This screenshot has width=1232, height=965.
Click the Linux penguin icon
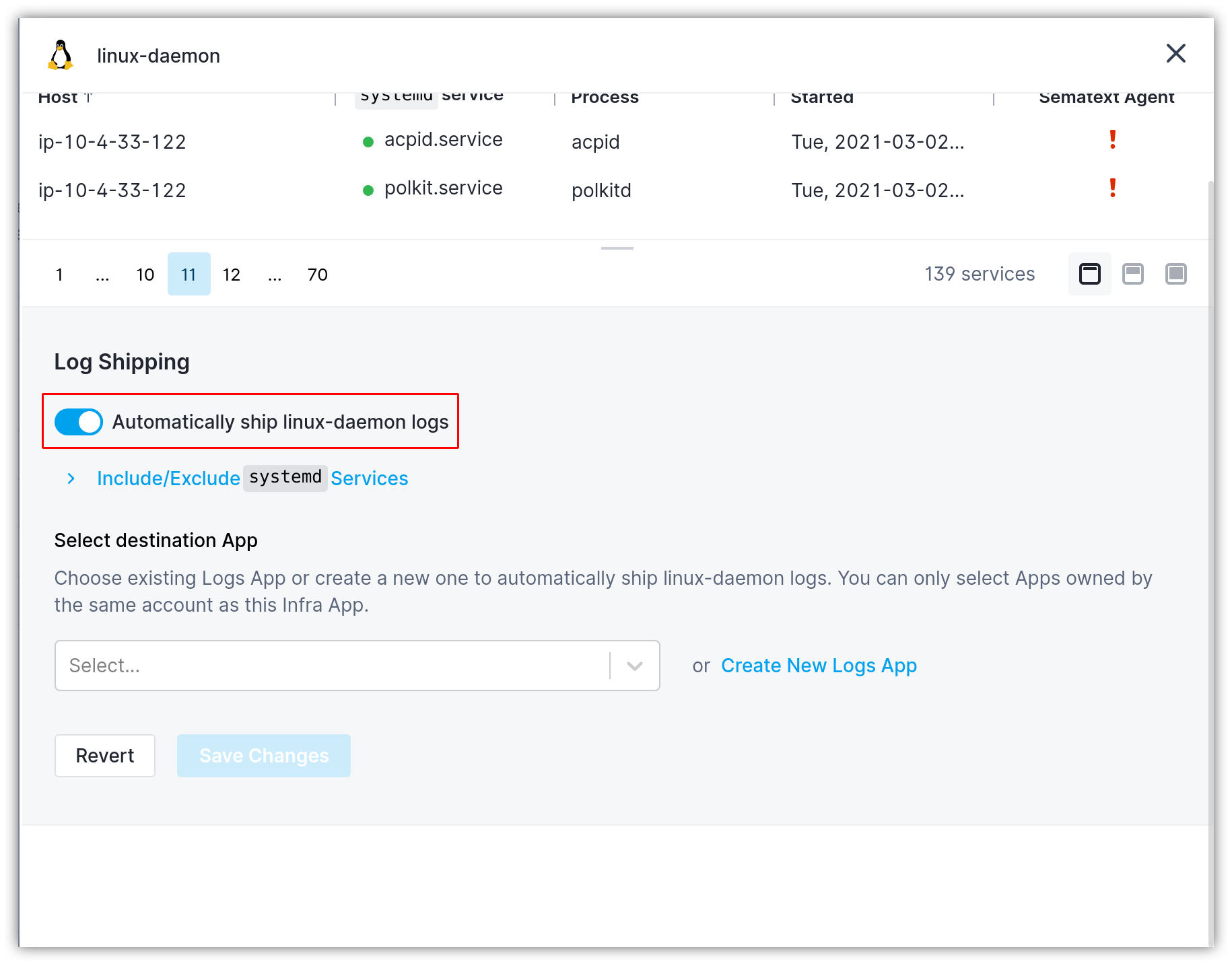pos(61,55)
